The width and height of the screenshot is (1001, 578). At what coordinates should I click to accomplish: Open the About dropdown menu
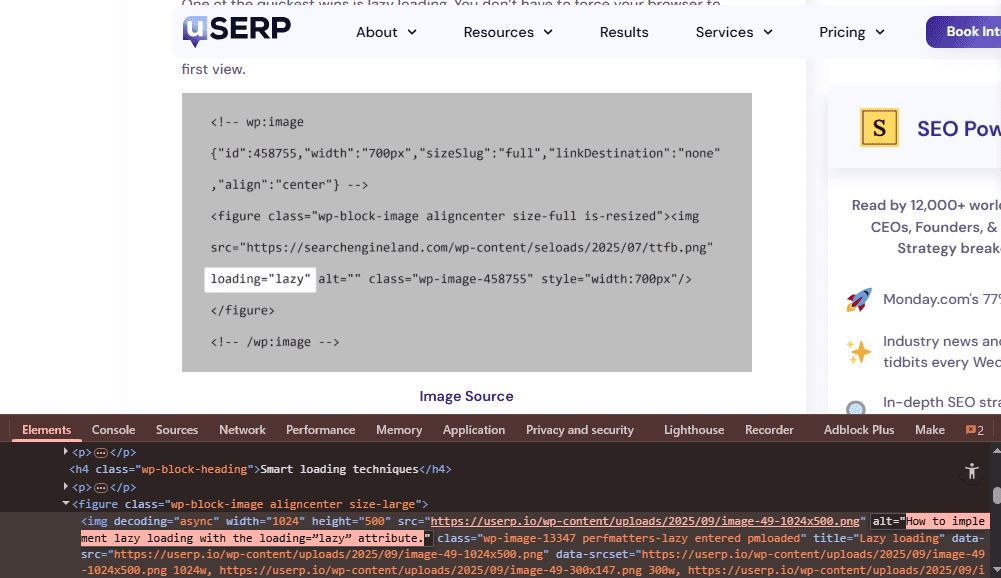tap(386, 32)
